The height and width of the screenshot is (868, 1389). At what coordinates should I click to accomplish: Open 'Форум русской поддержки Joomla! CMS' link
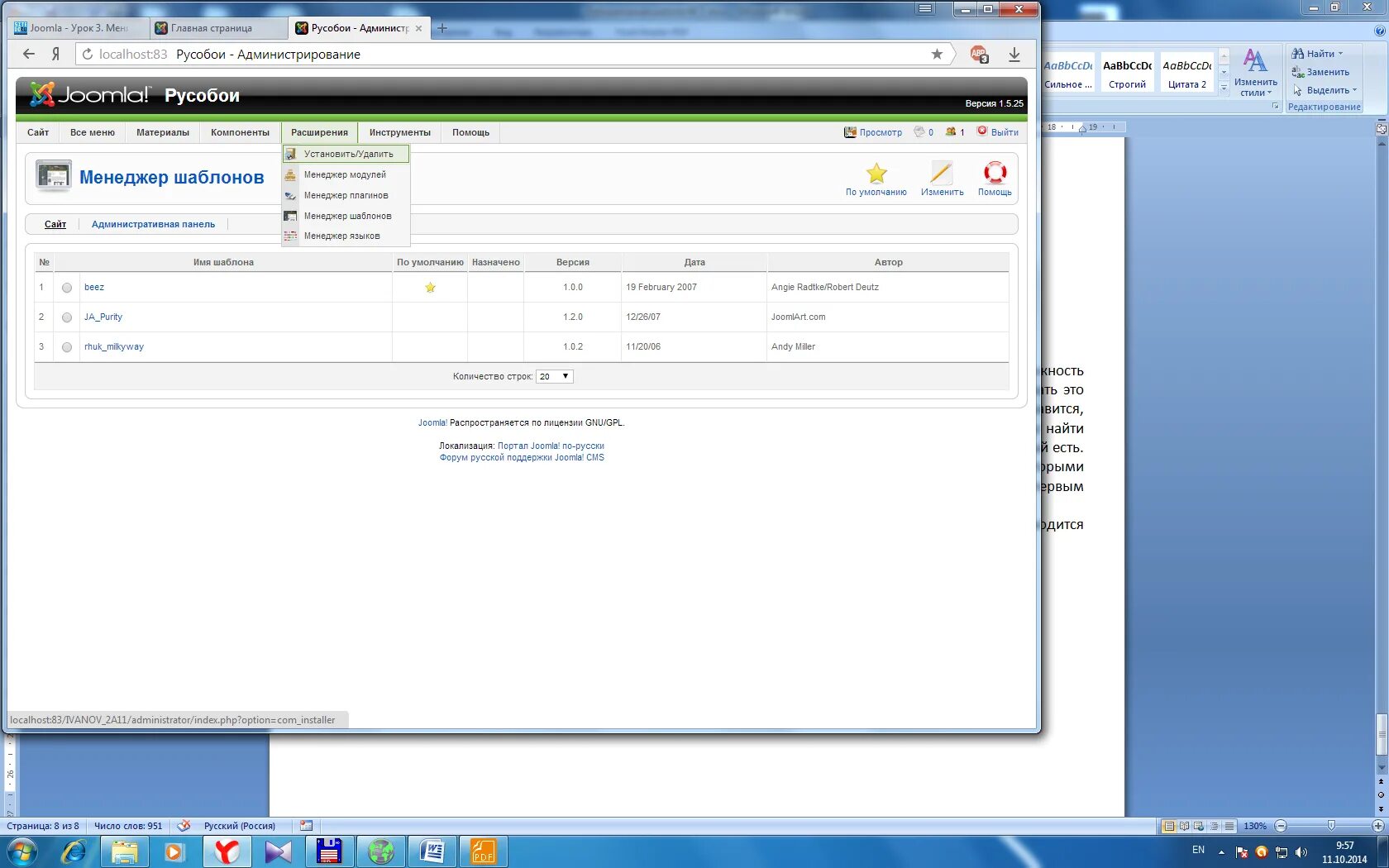tap(522, 457)
